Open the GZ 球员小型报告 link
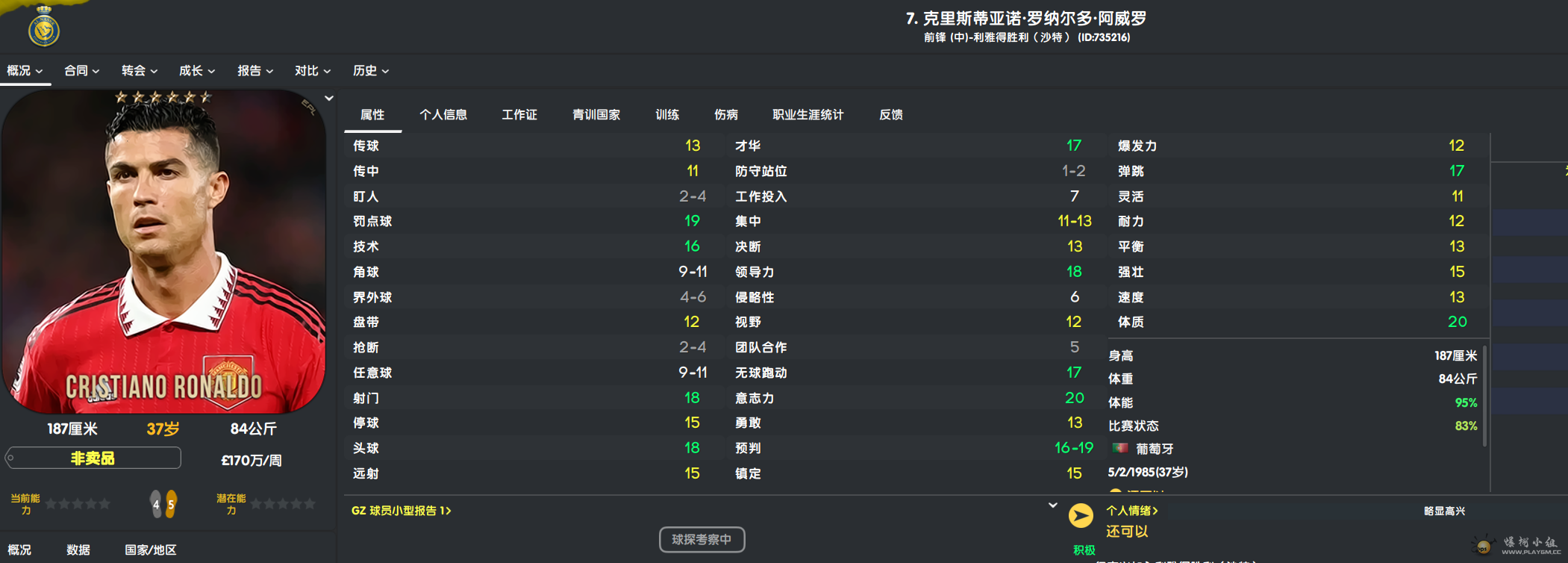1568x563 pixels. tap(401, 511)
